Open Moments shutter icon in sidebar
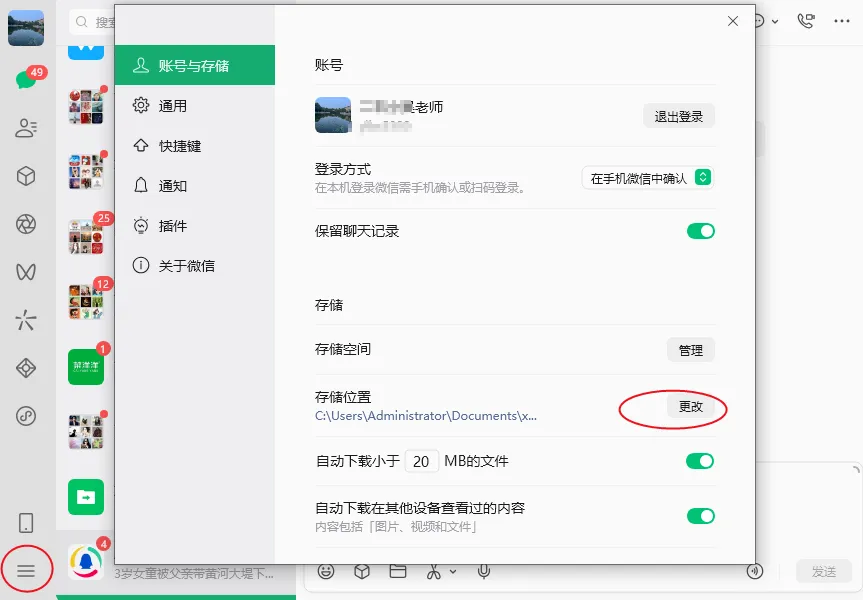 pos(26,224)
